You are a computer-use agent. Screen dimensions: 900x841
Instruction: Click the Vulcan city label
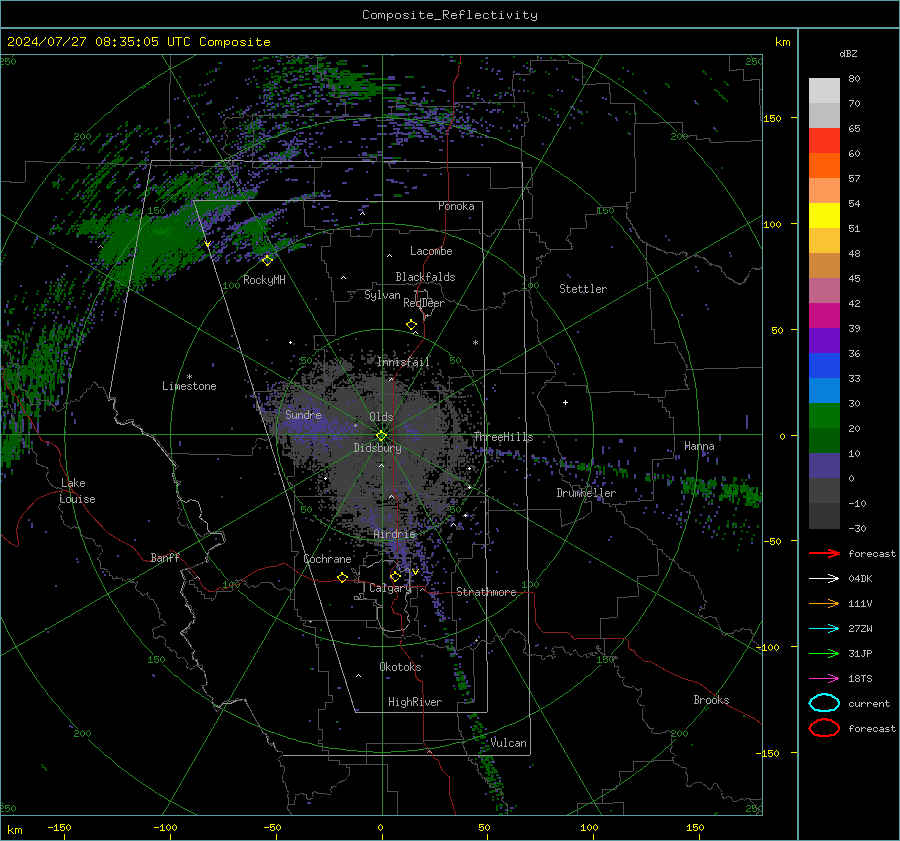508,743
